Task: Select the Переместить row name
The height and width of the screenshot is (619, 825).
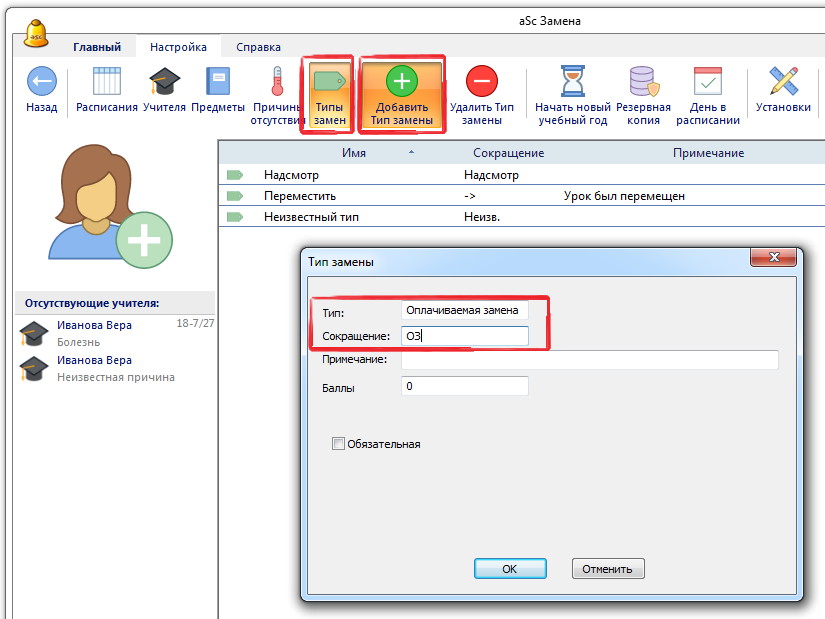Action: pyautogui.click(x=299, y=196)
